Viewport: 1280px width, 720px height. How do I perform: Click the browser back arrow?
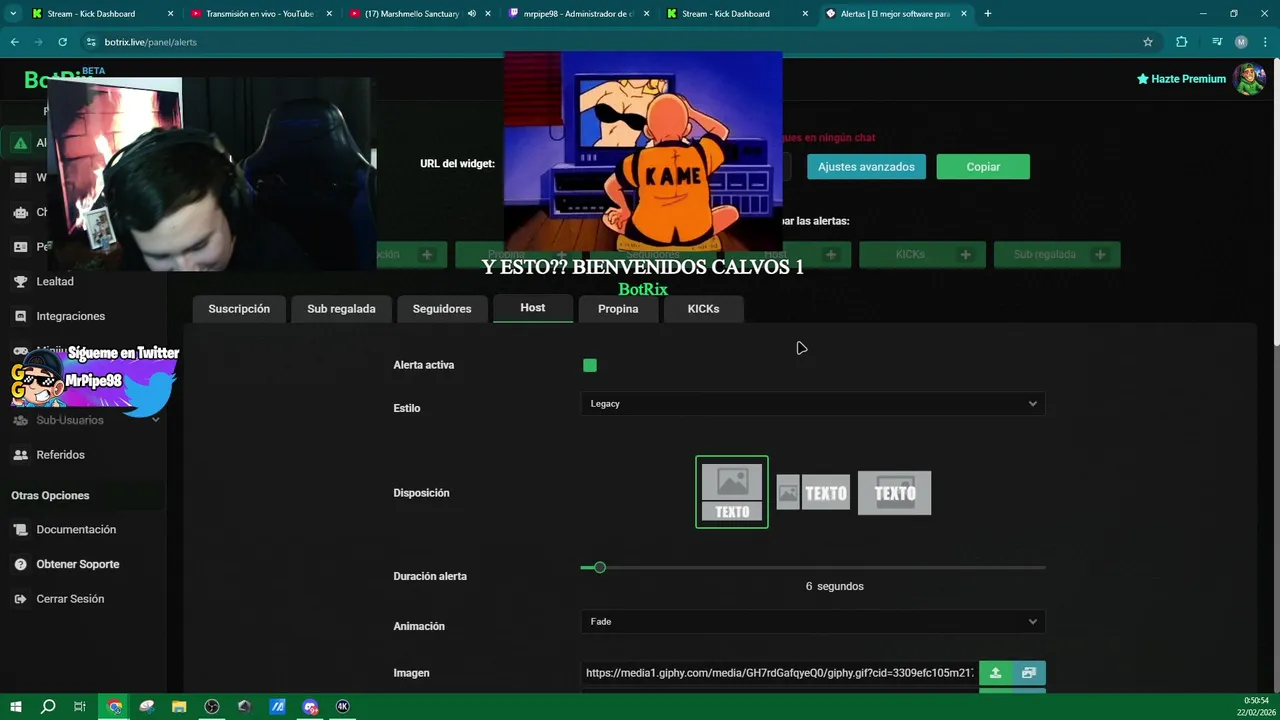[x=14, y=42]
